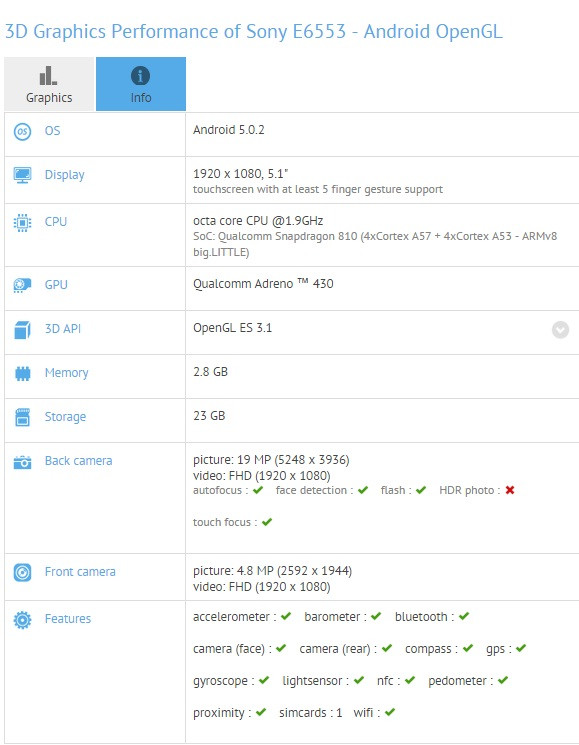Click the flash check mark
579x745 pixels.
click(x=421, y=490)
